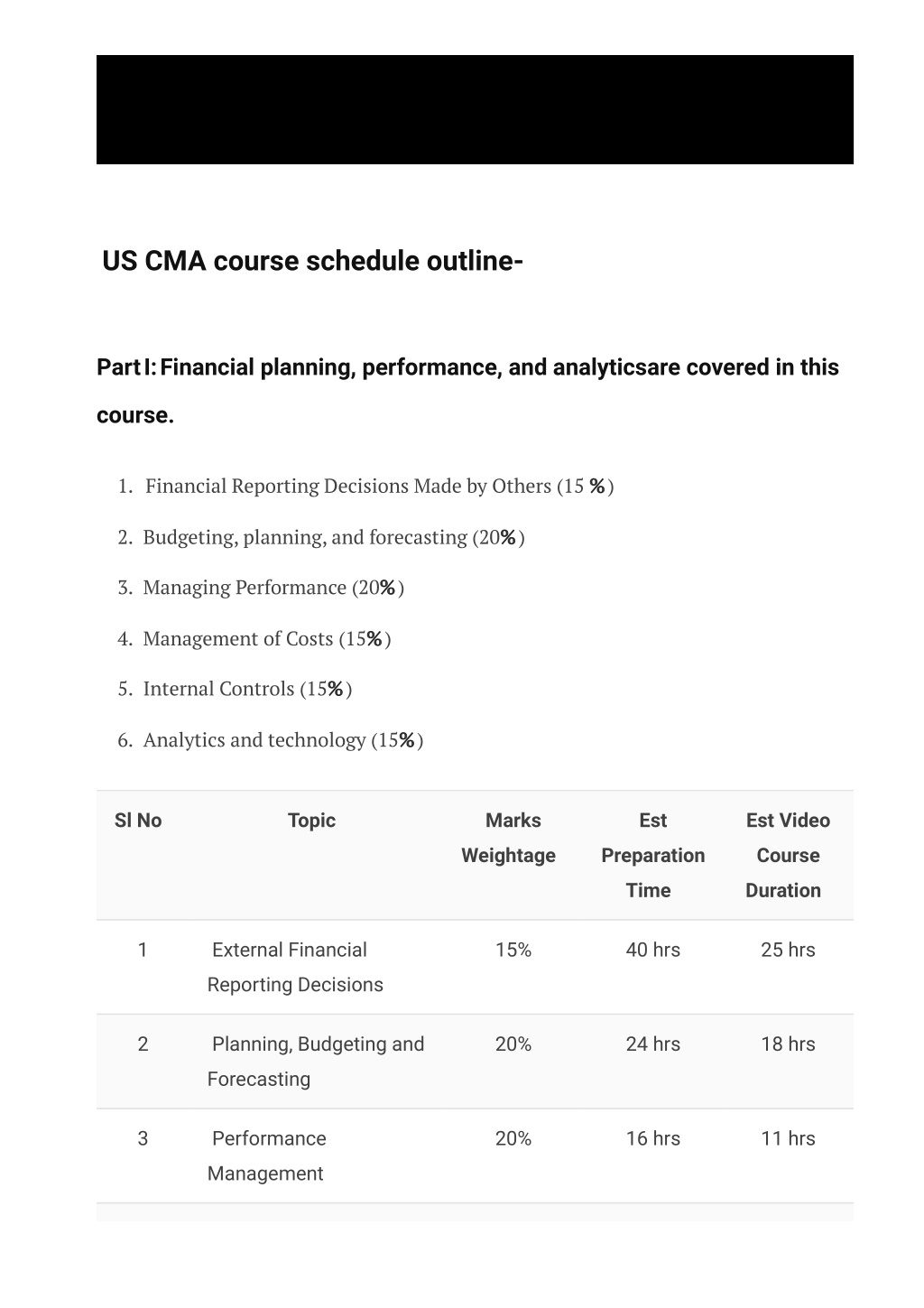Image resolution: width=924 pixels, height=1308 pixels.
Task: Click the '40 hrs' preparation time cell
Action: [653, 950]
